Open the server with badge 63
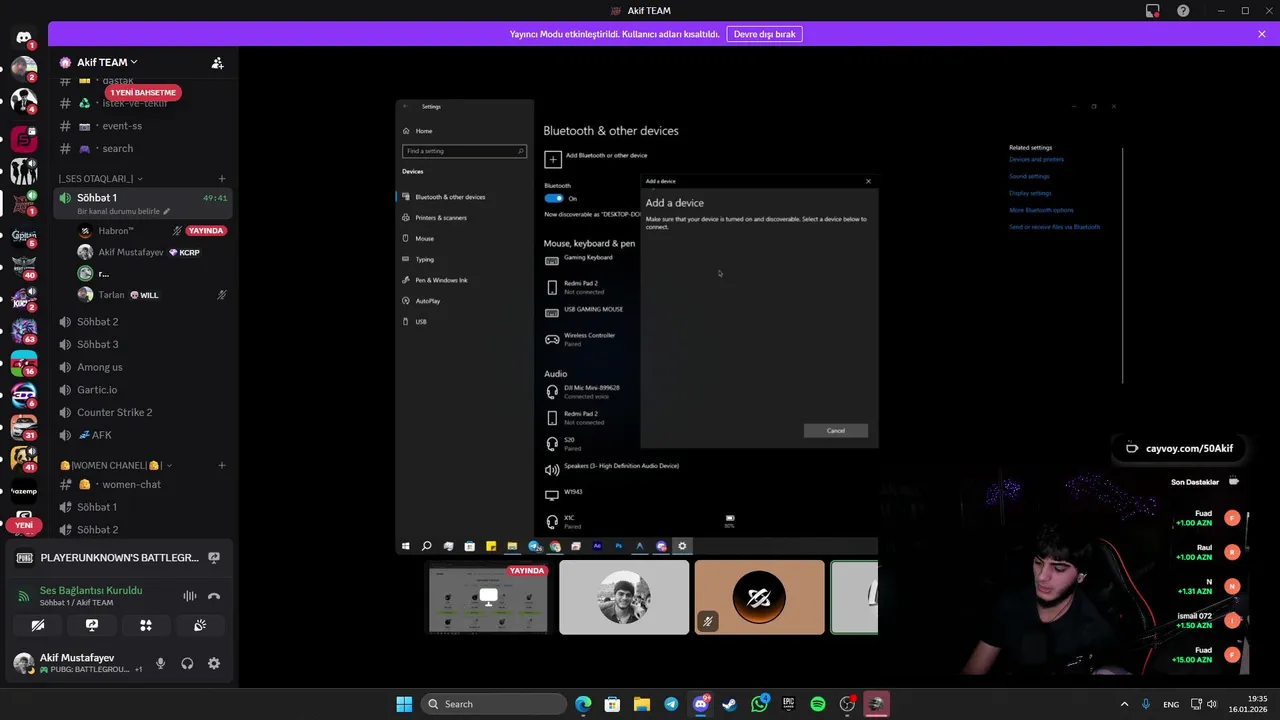Viewport: 1280px width, 720px height. [x=24, y=329]
